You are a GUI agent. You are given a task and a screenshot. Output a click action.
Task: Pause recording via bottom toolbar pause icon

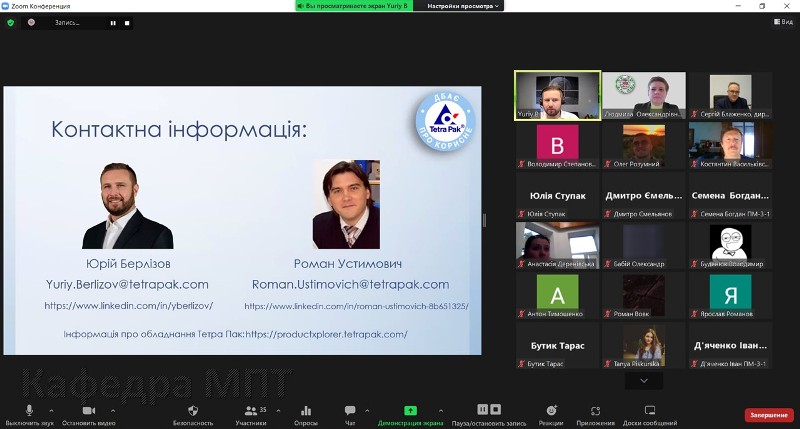[483, 410]
